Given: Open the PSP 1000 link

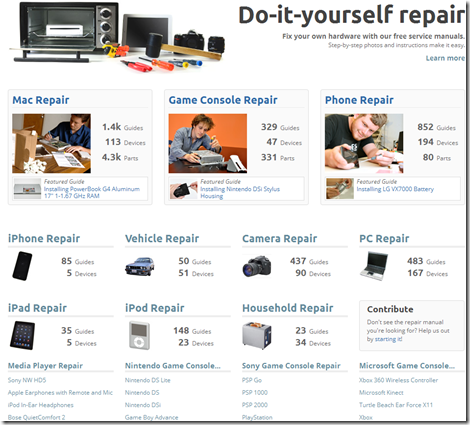Looking at the screenshot, I should [x=255, y=393].
